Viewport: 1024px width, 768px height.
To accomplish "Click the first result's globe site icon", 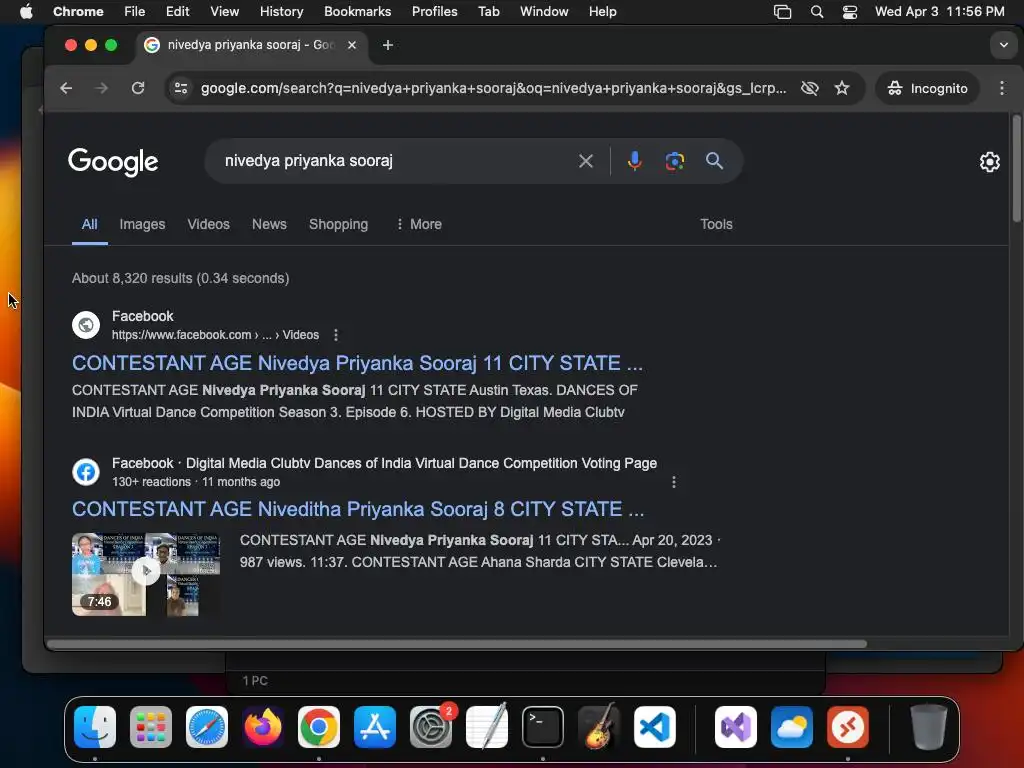I will (86, 325).
